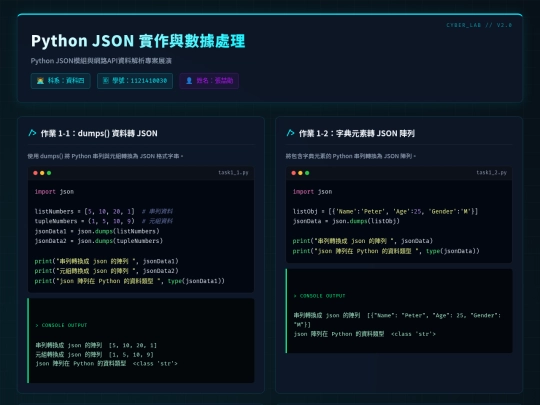Click the green dot in task1_2.py window
This screenshot has height=405, width=540.
(307, 173)
